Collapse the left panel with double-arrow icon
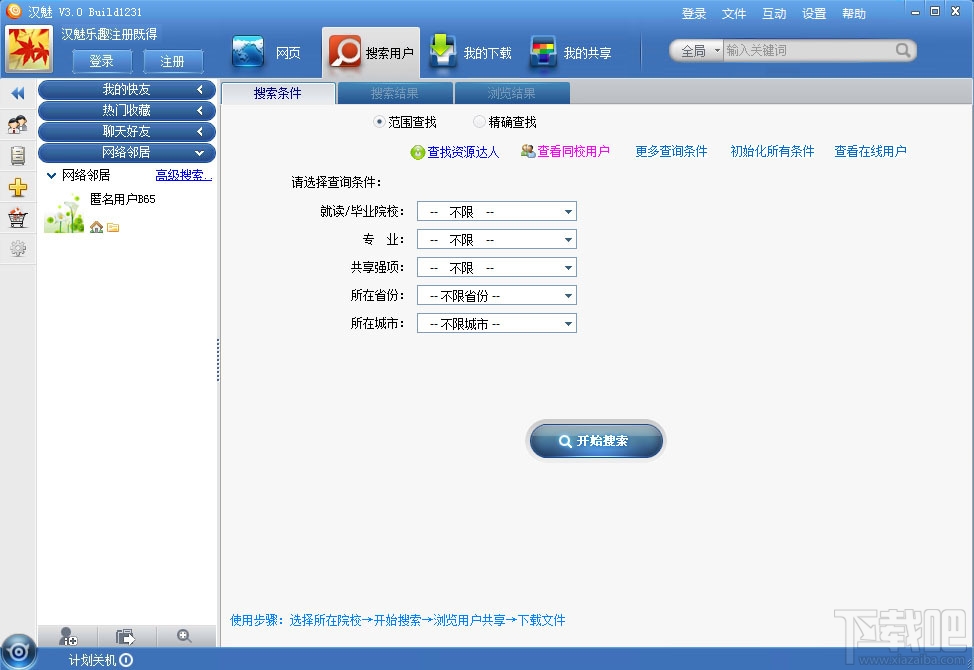 [x=17, y=93]
